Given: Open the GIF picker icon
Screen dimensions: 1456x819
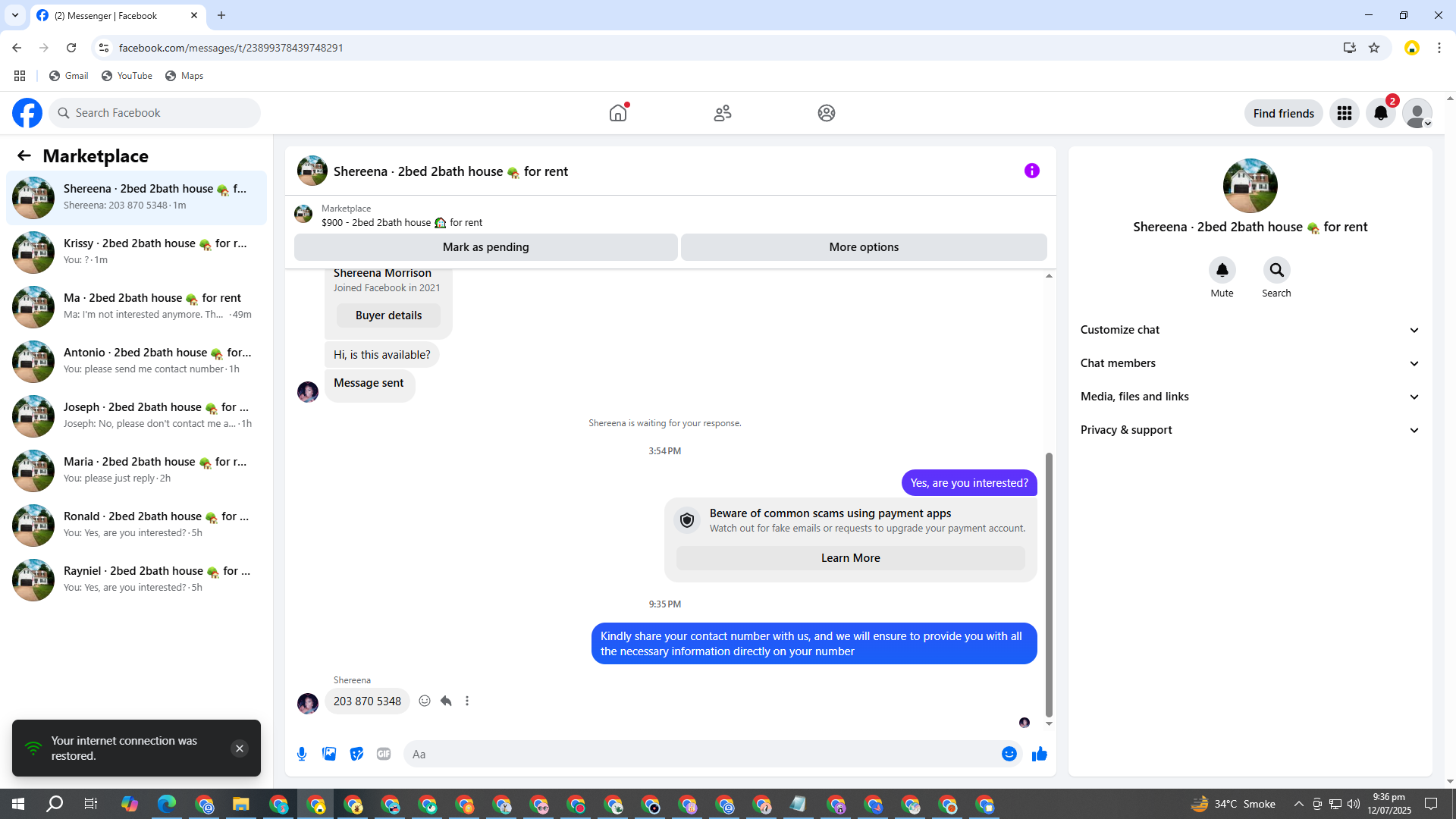Looking at the screenshot, I should [384, 754].
